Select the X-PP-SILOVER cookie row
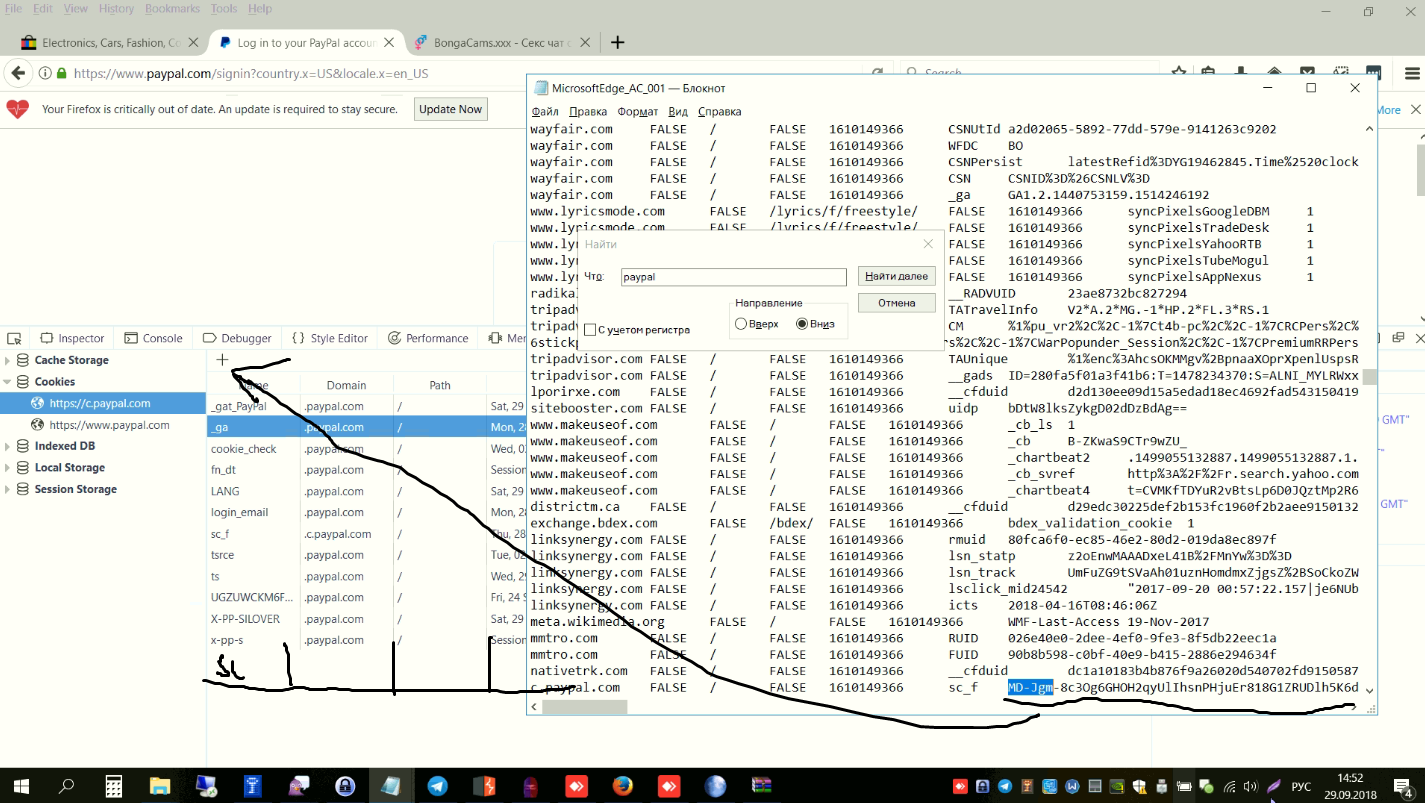 365,619
